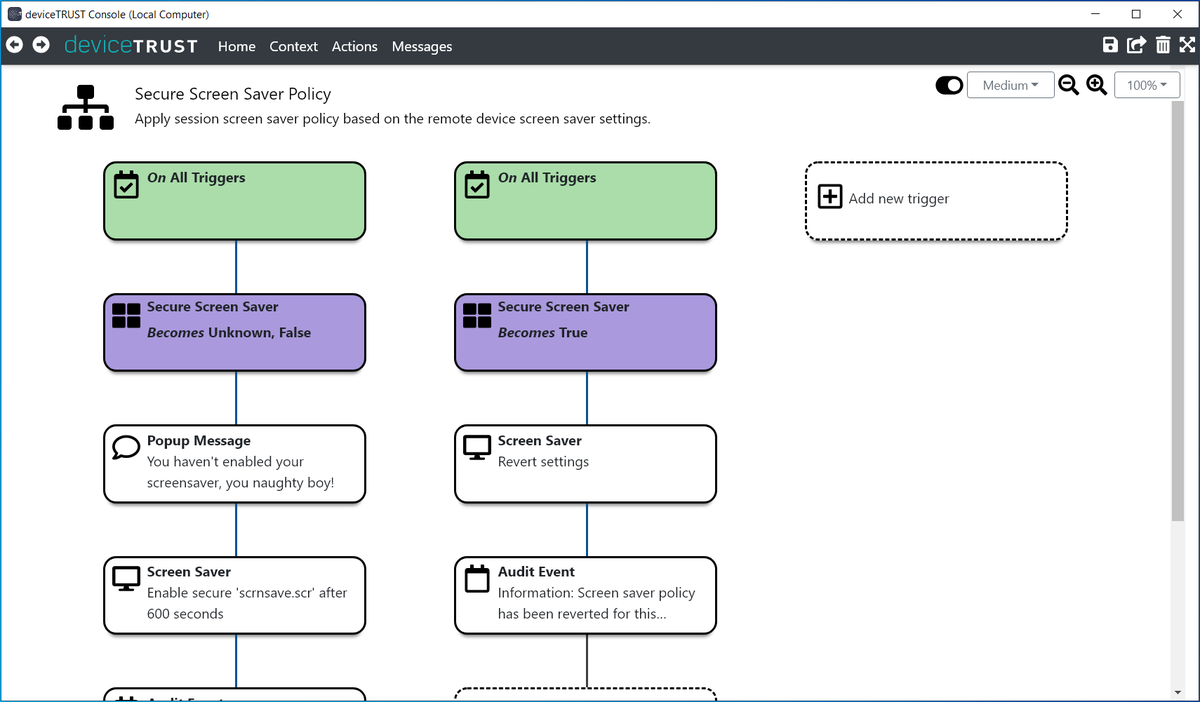Click monitor icon on Revert settings node
This screenshot has width=1200, height=702.
pyautogui.click(x=477, y=447)
